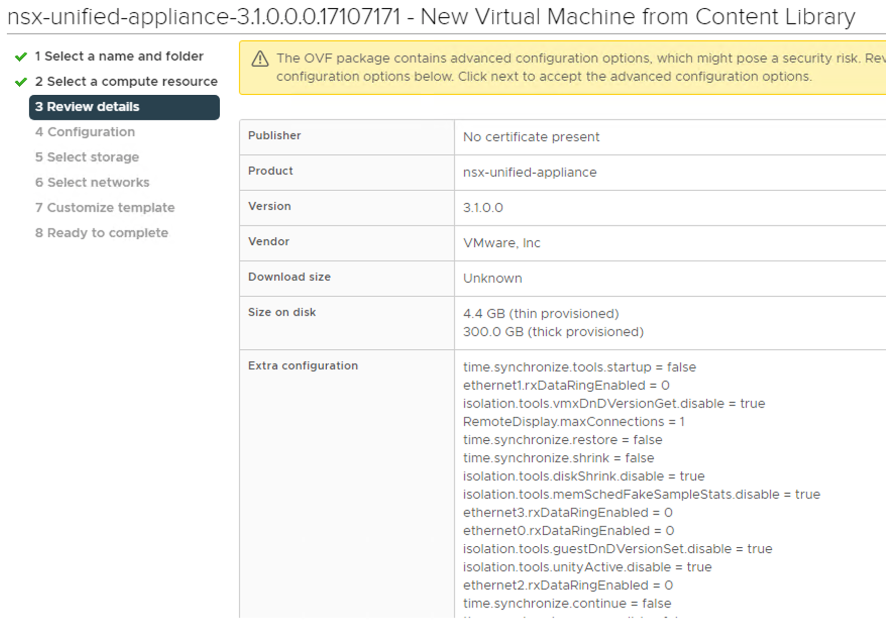Select '4.4 GB (thin provisioned)' text
This screenshot has height=641, width=886.
541,314
